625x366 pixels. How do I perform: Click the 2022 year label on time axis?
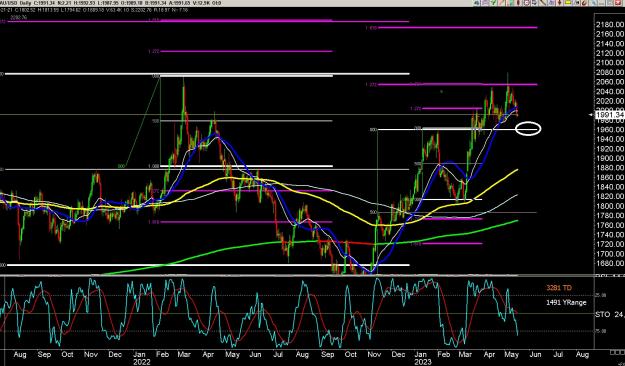[x=142, y=362]
